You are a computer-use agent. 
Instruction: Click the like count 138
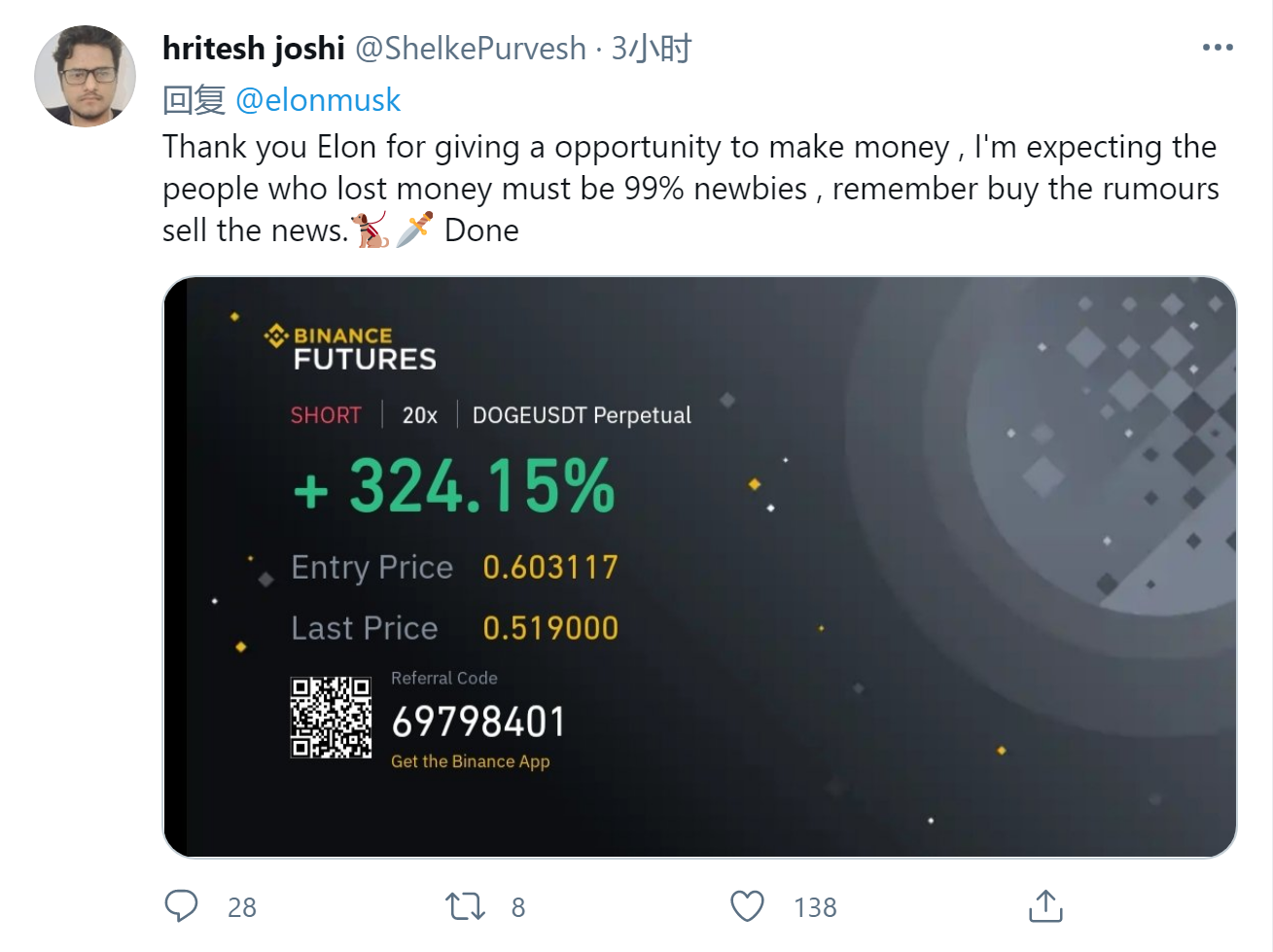click(x=815, y=907)
